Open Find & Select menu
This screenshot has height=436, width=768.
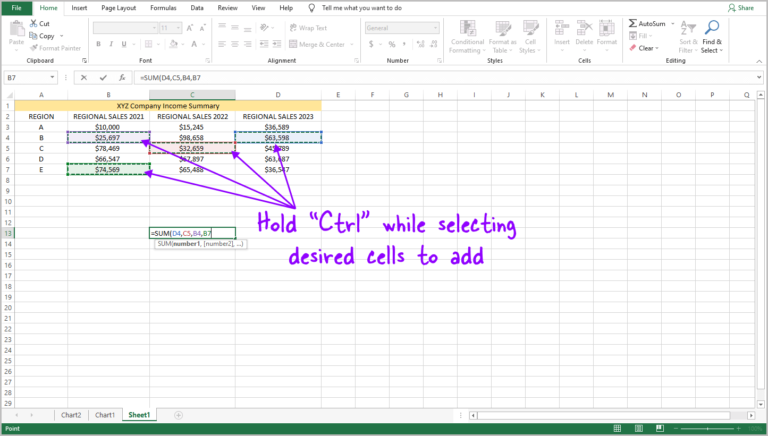(712, 37)
